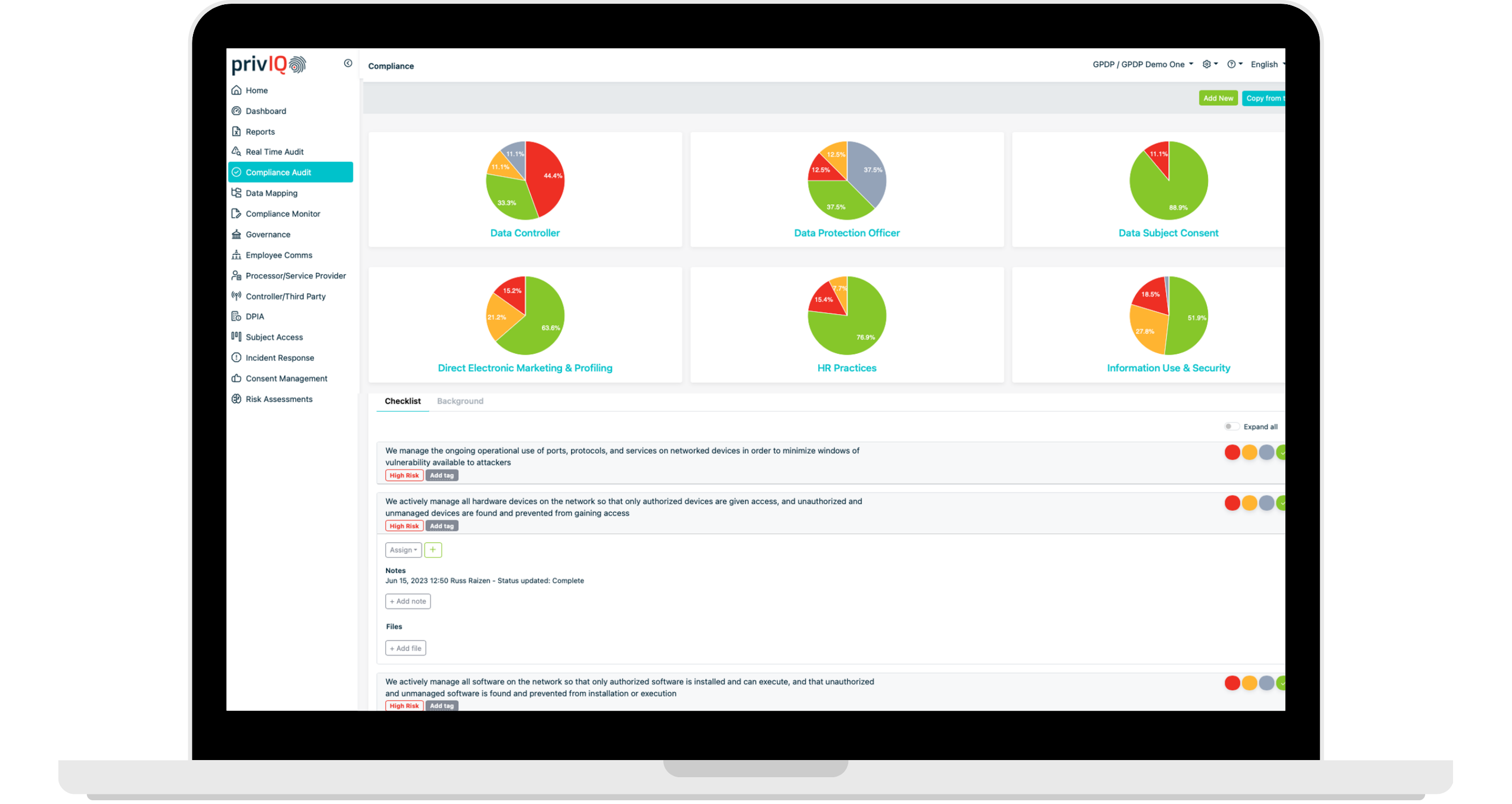Select the Compliance Audit menu item
The image size is (1512, 804).
[x=291, y=172]
